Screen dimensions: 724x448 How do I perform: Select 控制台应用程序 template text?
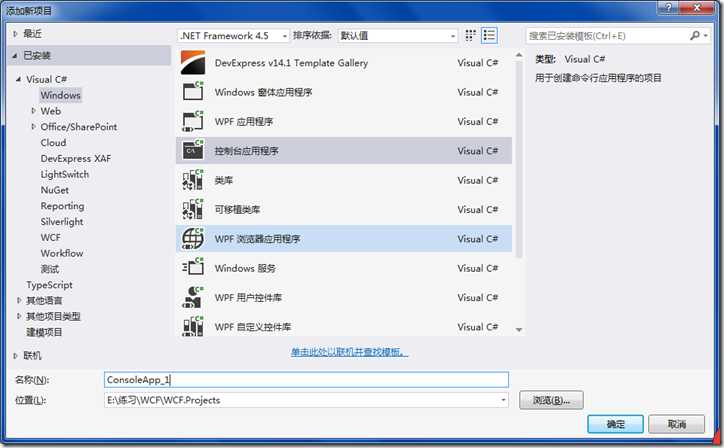(247, 151)
